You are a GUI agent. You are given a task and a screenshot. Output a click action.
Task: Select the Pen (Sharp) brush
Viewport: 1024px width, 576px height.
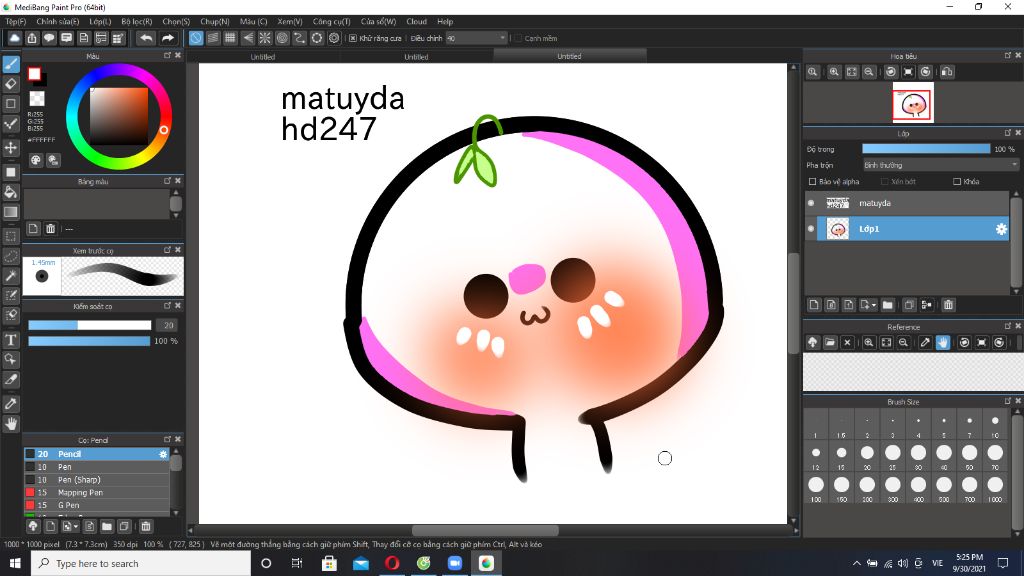[97, 479]
